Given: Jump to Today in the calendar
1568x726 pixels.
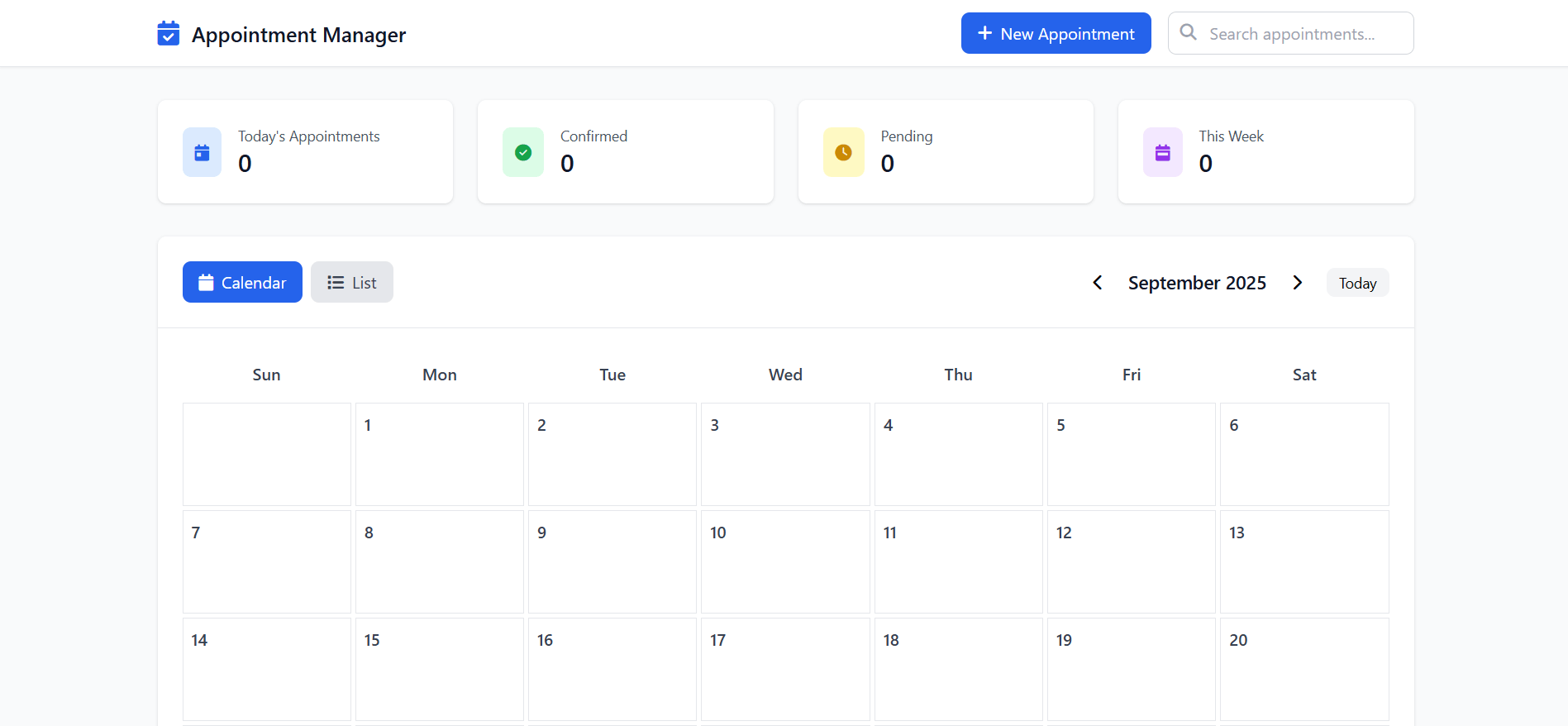Looking at the screenshot, I should [x=1357, y=283].
